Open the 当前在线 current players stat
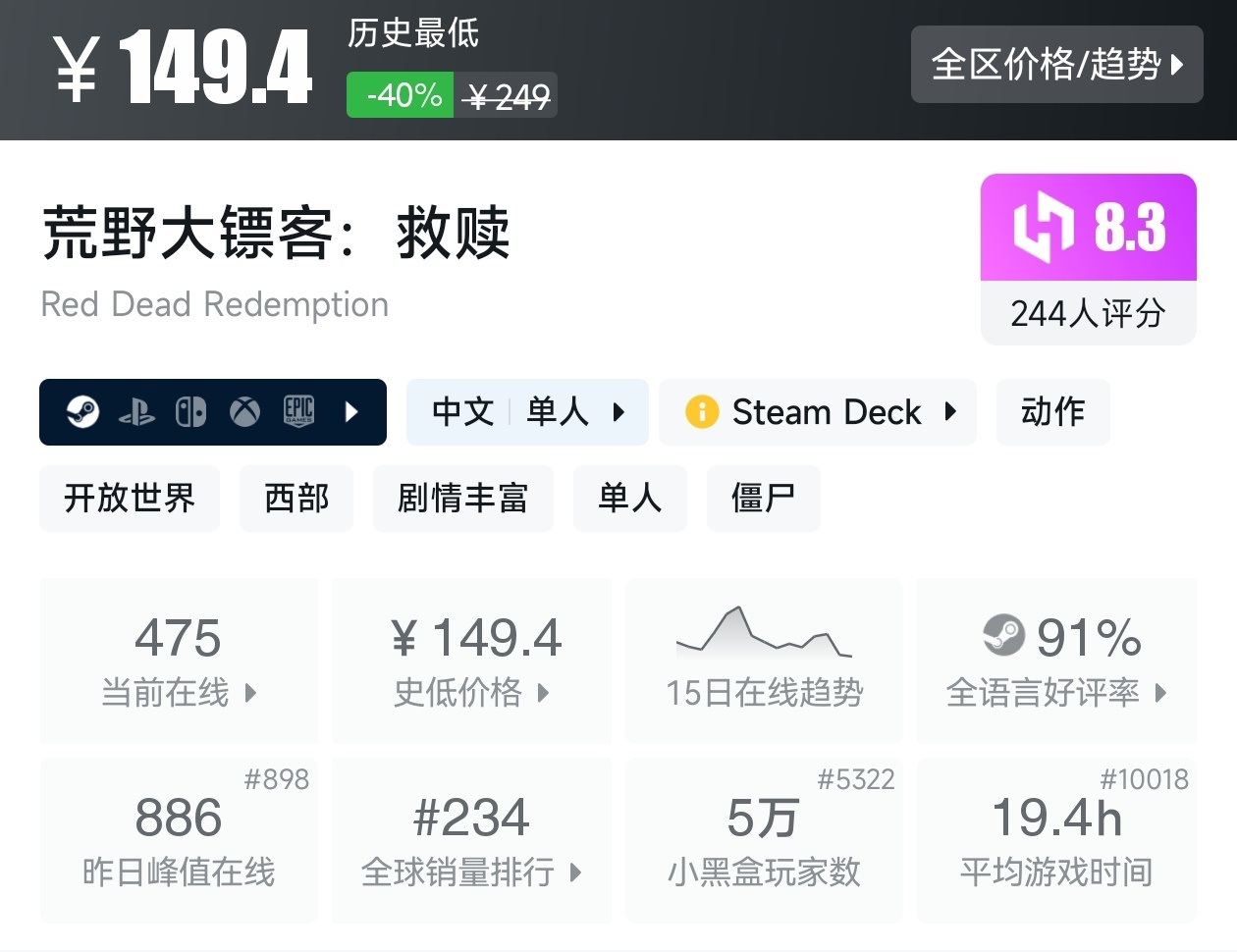The image size is (1237, 952). coord(179,661)
